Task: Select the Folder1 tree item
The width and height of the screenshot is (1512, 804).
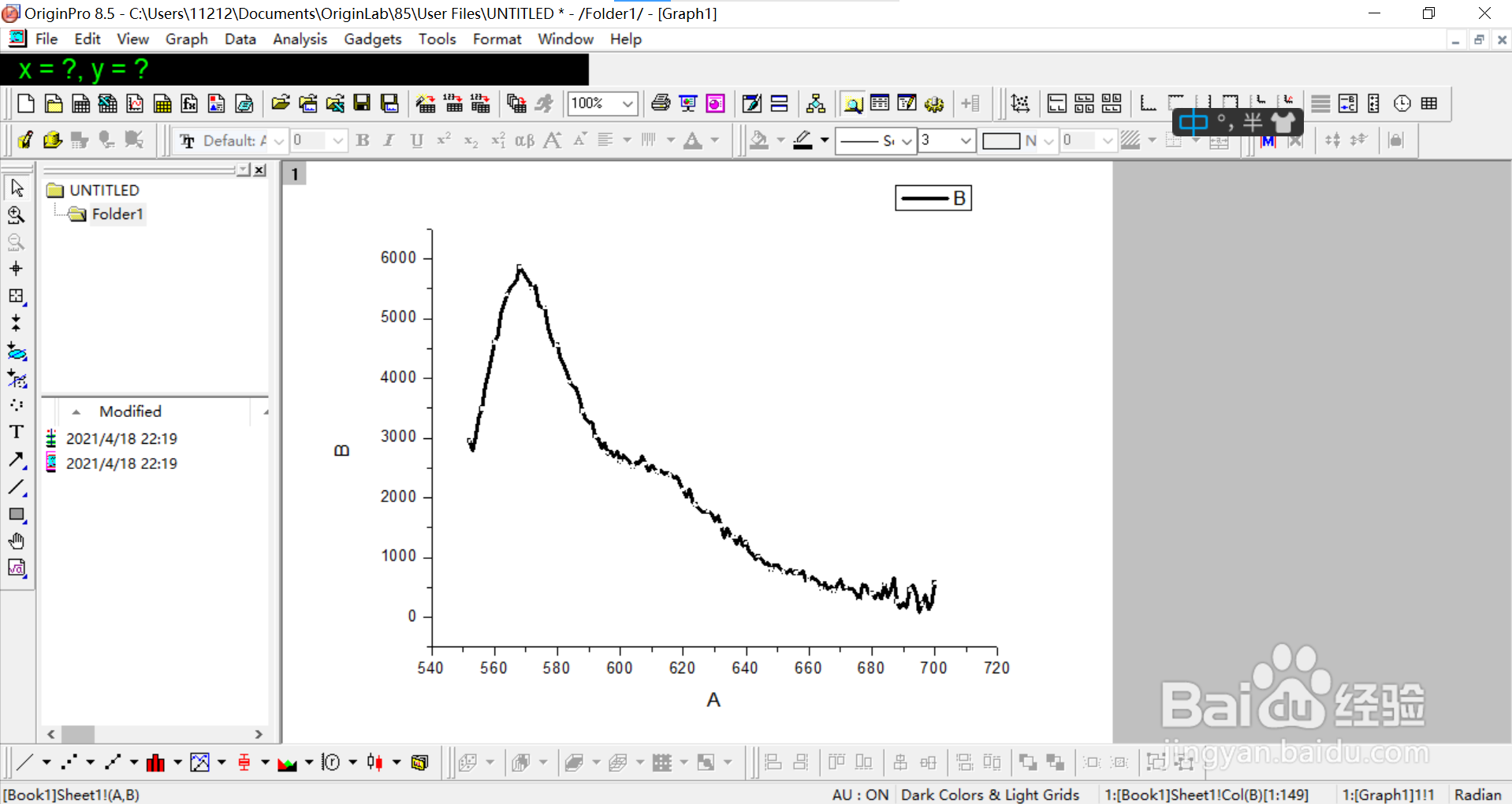Action: [x=117, y=214]
